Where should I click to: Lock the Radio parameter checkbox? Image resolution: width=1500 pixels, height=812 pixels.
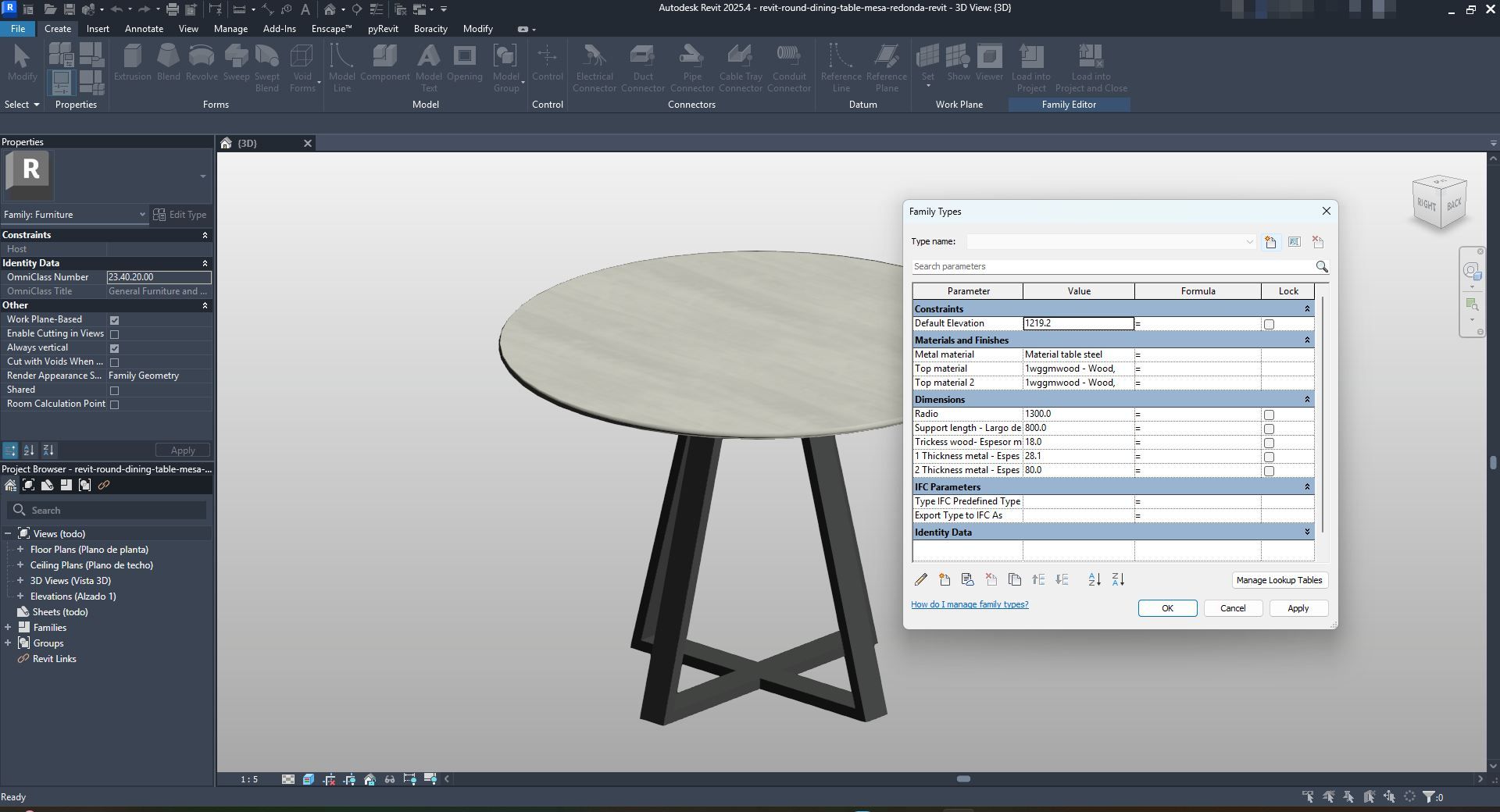click(x=1269, y=415)
